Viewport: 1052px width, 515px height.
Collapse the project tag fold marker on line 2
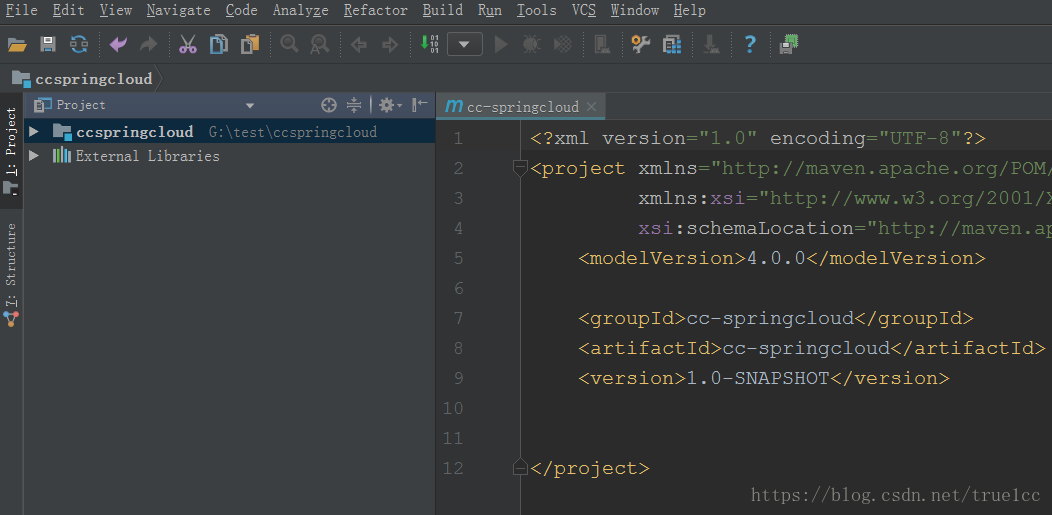520,168
